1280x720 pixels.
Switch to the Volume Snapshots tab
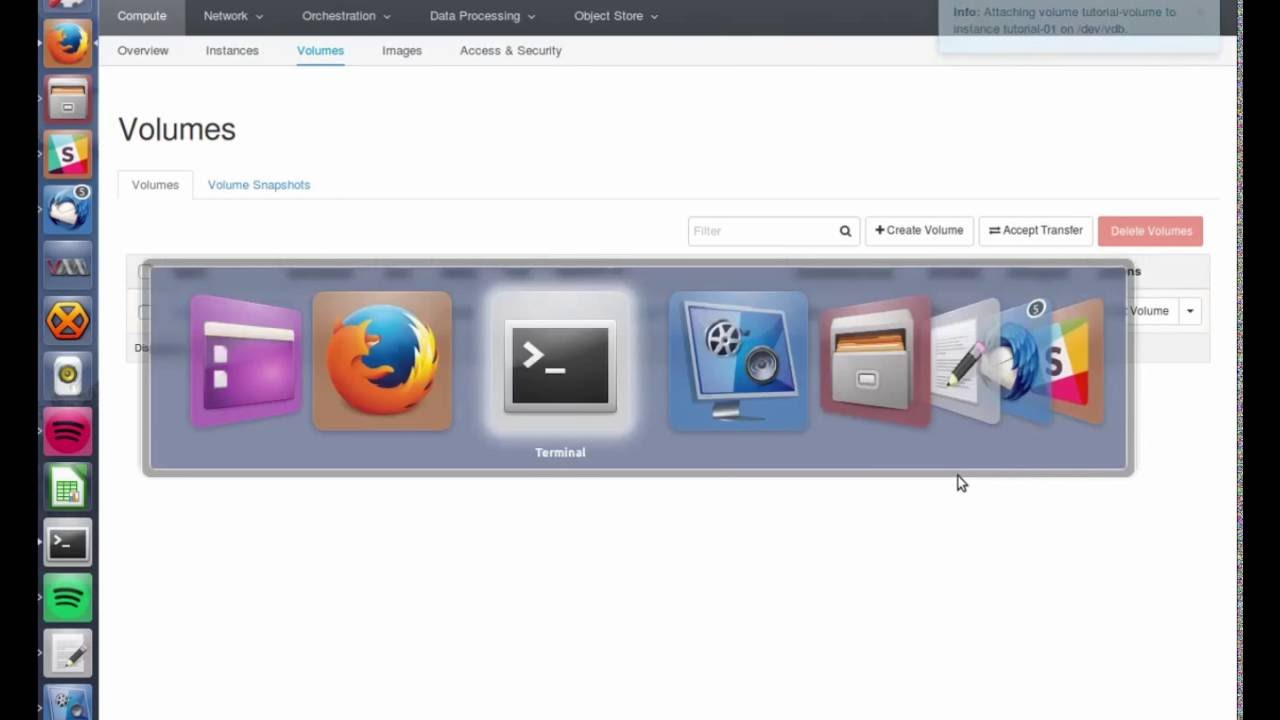pos(259,185)
